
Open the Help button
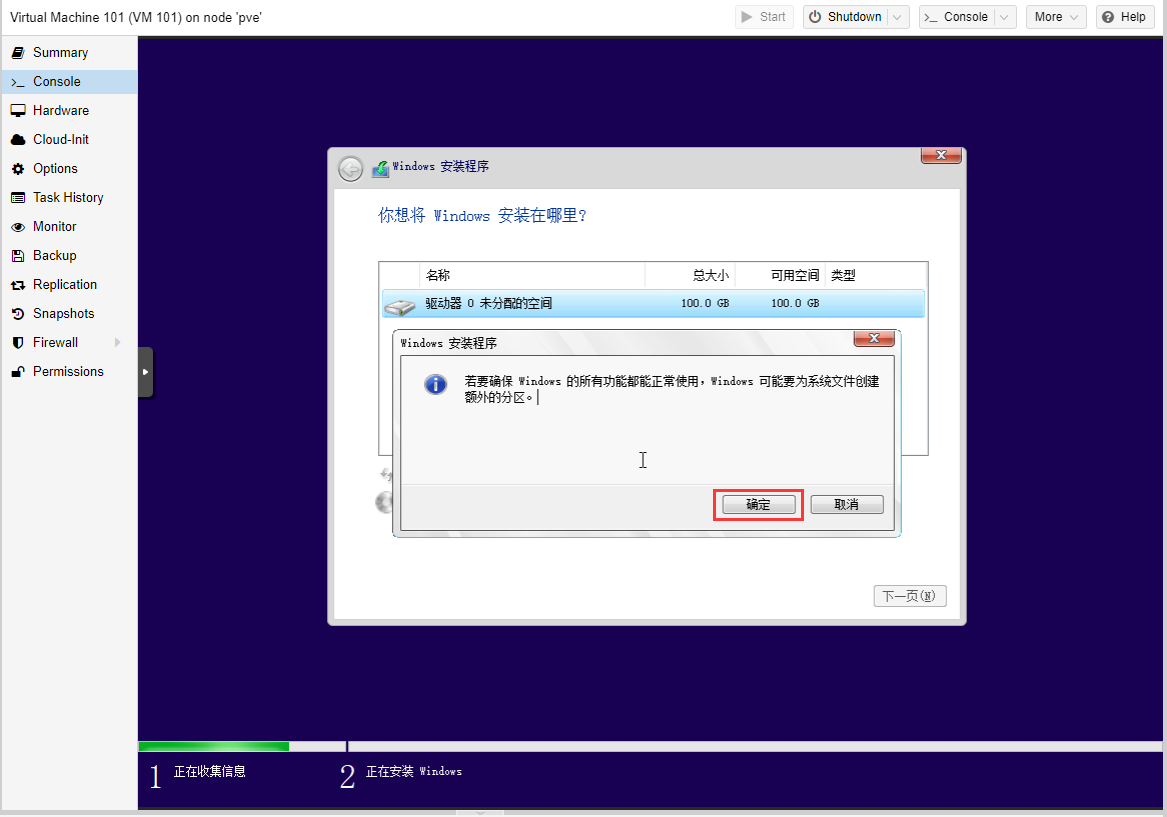point(1124,17)
